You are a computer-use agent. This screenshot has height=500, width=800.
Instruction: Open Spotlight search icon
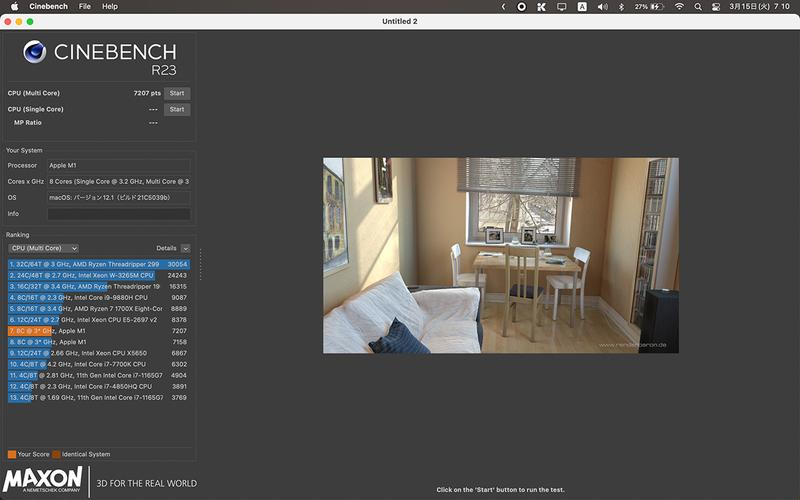(698, 7)
